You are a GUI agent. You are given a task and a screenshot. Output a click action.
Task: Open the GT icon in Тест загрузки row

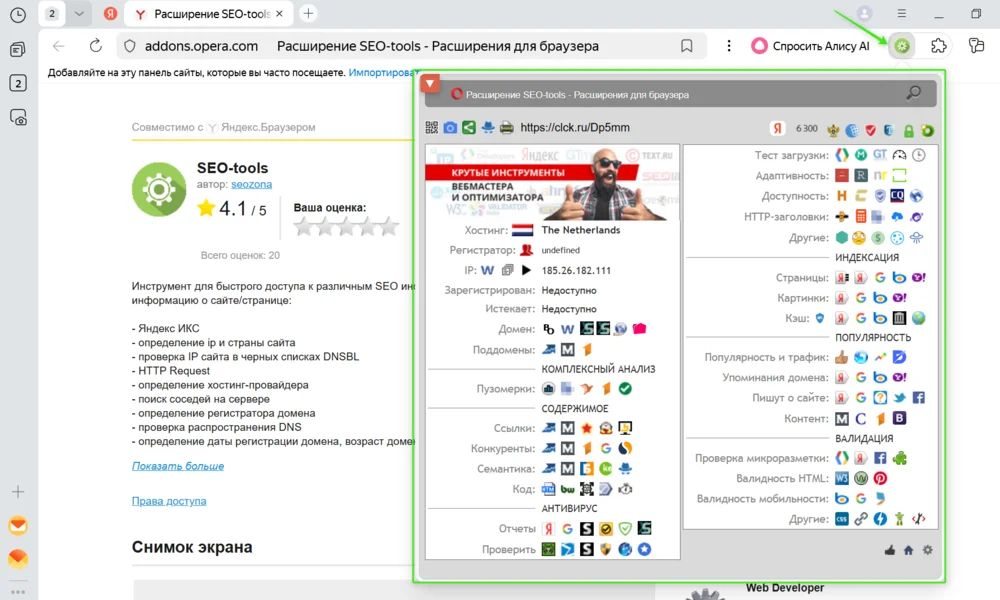(880, 155)
